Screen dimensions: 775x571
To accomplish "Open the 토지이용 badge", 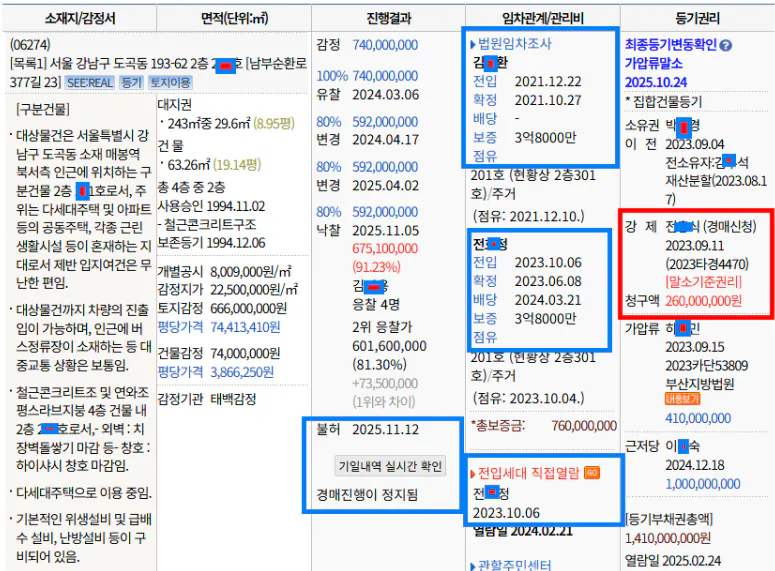I will pyautogui.click(x=169, y=82).
